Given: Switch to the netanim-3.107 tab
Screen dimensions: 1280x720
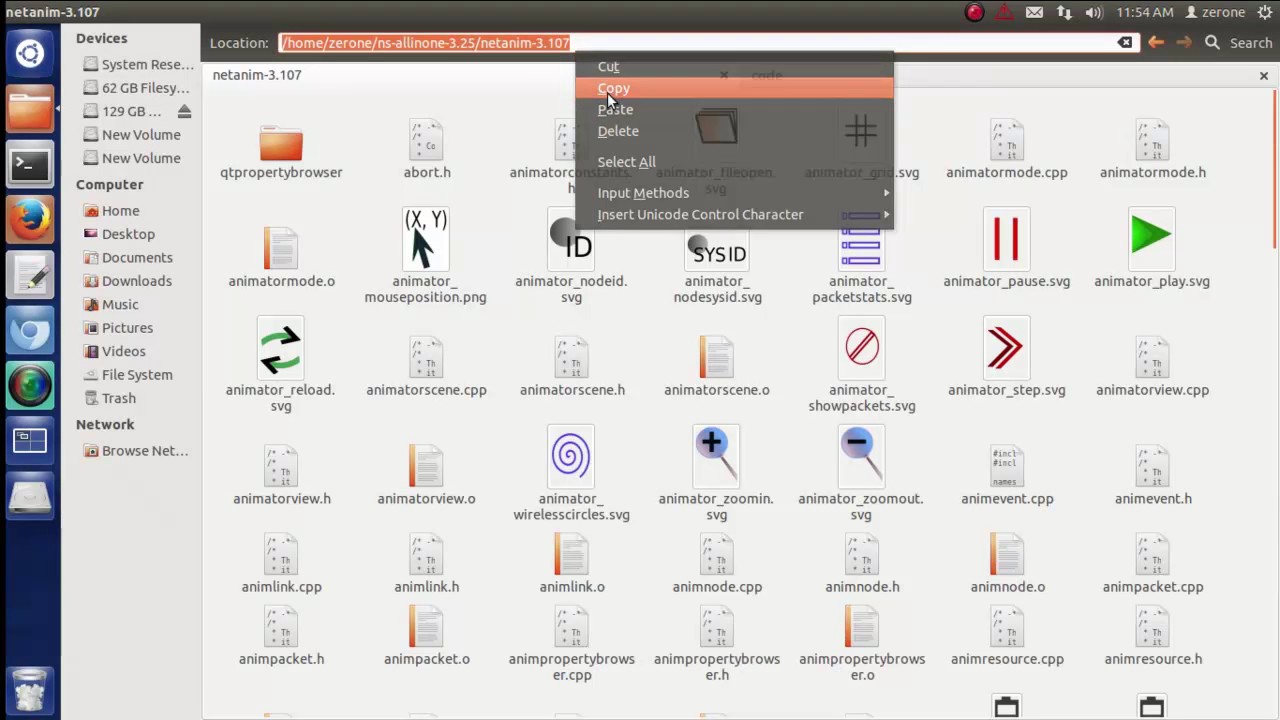Looking at the screenshot, I should tap(257, 75).
